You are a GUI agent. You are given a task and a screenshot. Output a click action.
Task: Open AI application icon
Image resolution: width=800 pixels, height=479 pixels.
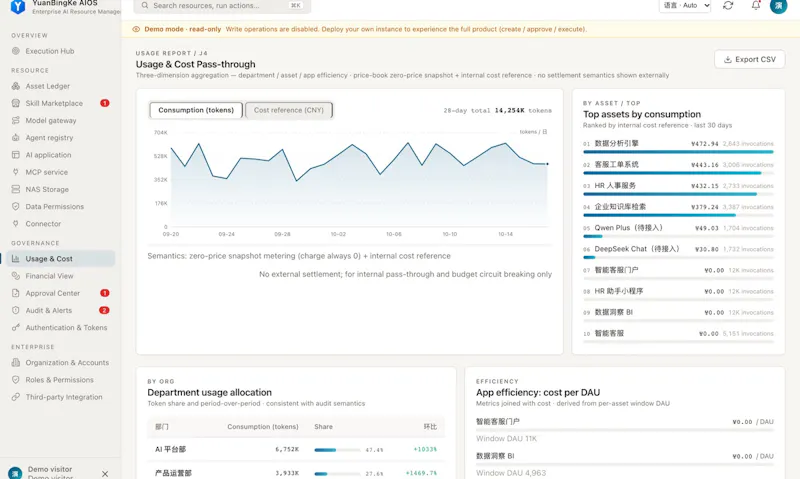(x=16, y=155)
